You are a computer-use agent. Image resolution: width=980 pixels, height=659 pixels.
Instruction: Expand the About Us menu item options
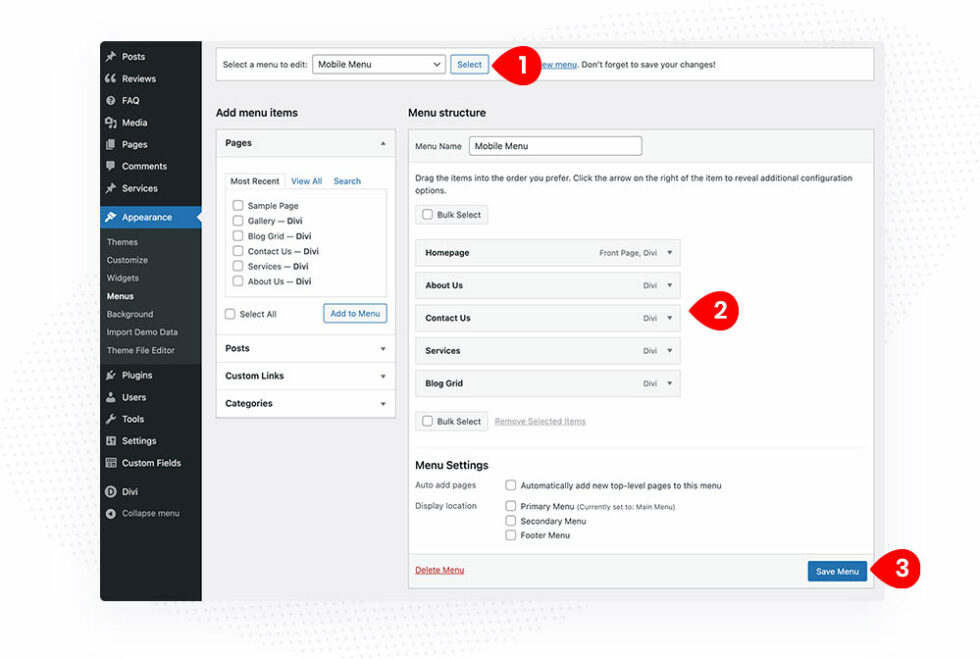(668, 285)
